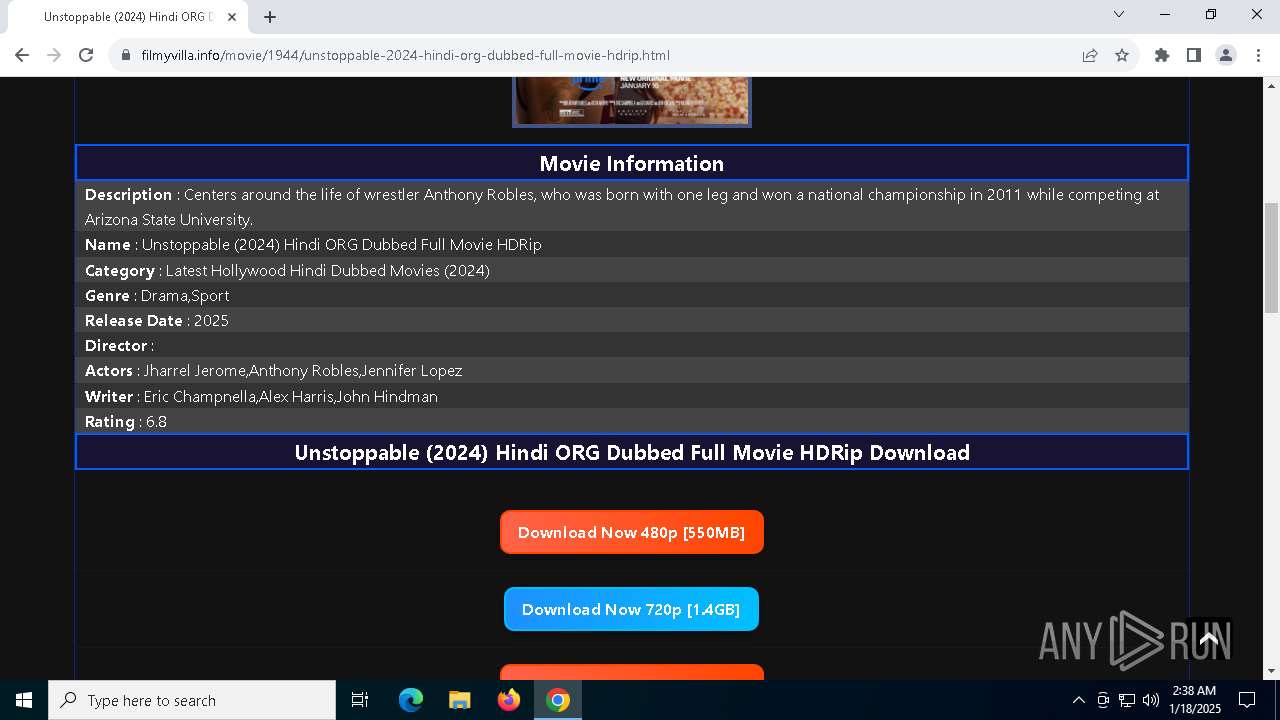1280x720 pixels.
Task: Open Chrome extensions puzzle icon
Action: (1162, 55)
